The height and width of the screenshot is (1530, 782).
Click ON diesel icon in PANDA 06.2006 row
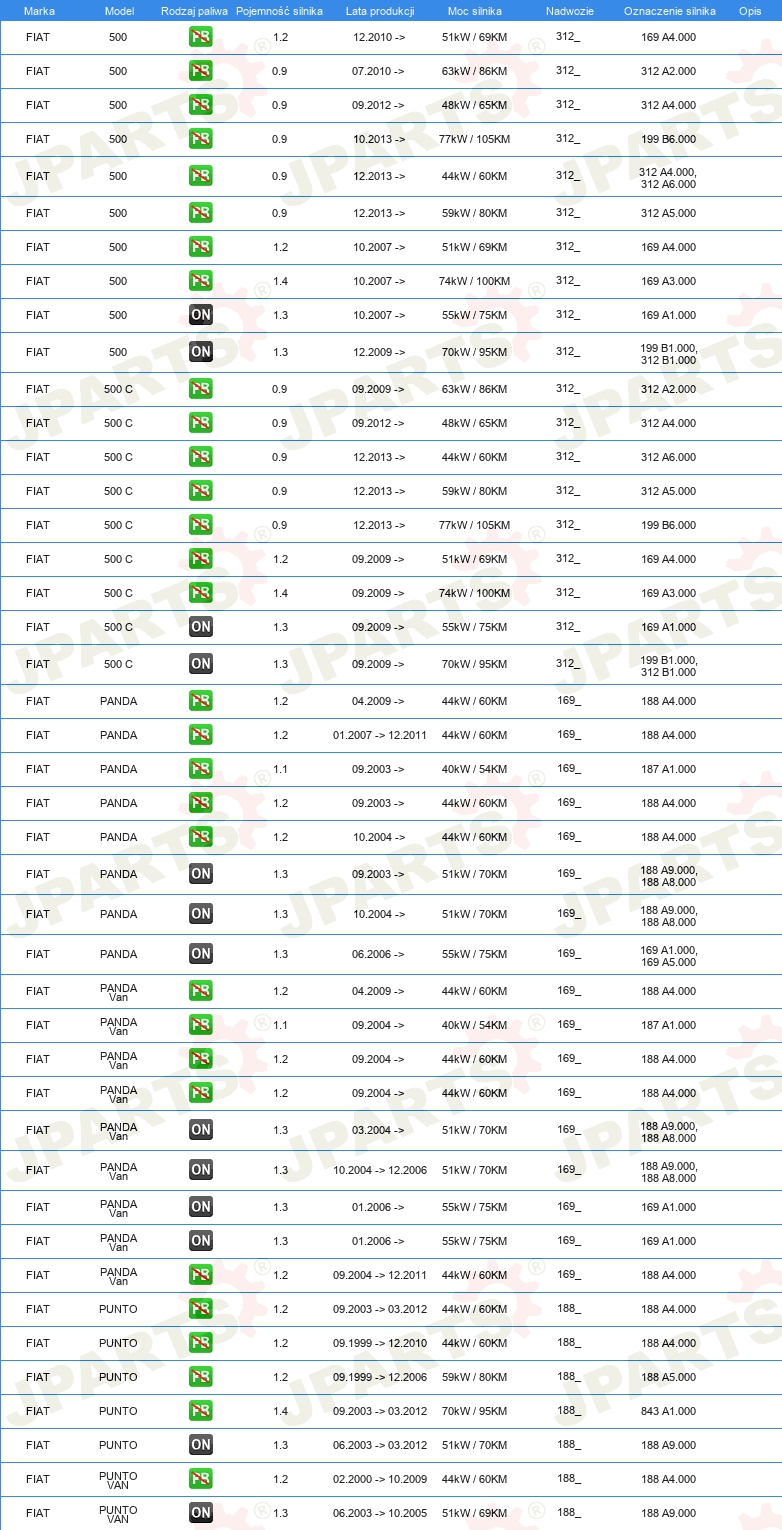(x=200, y=954)
